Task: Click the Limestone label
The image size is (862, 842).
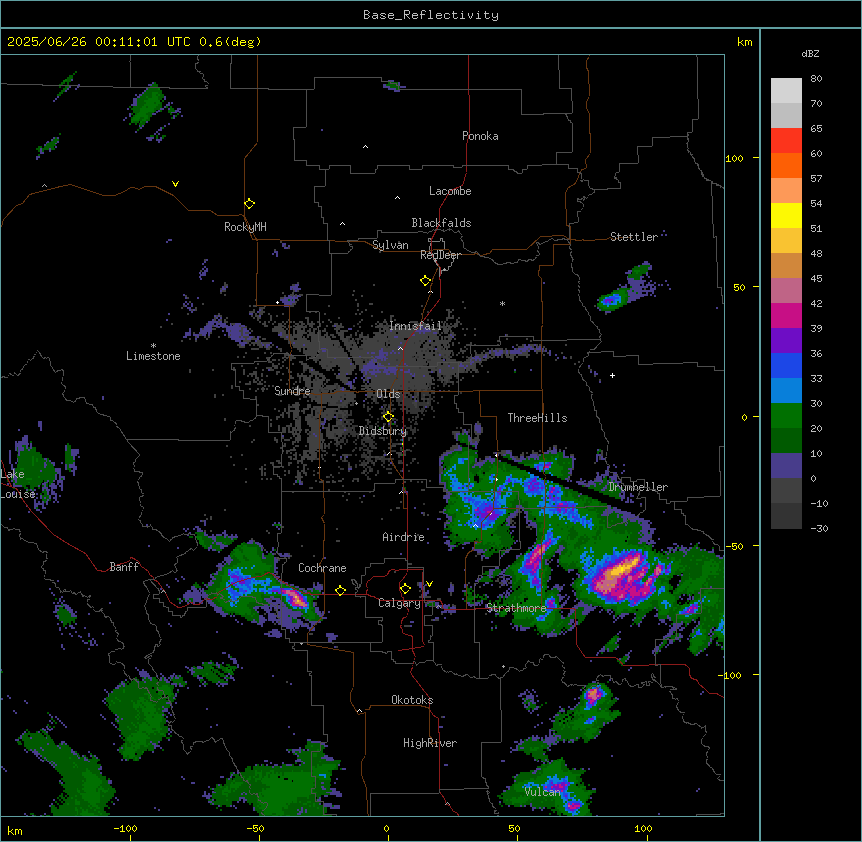Action: point(153,356)
